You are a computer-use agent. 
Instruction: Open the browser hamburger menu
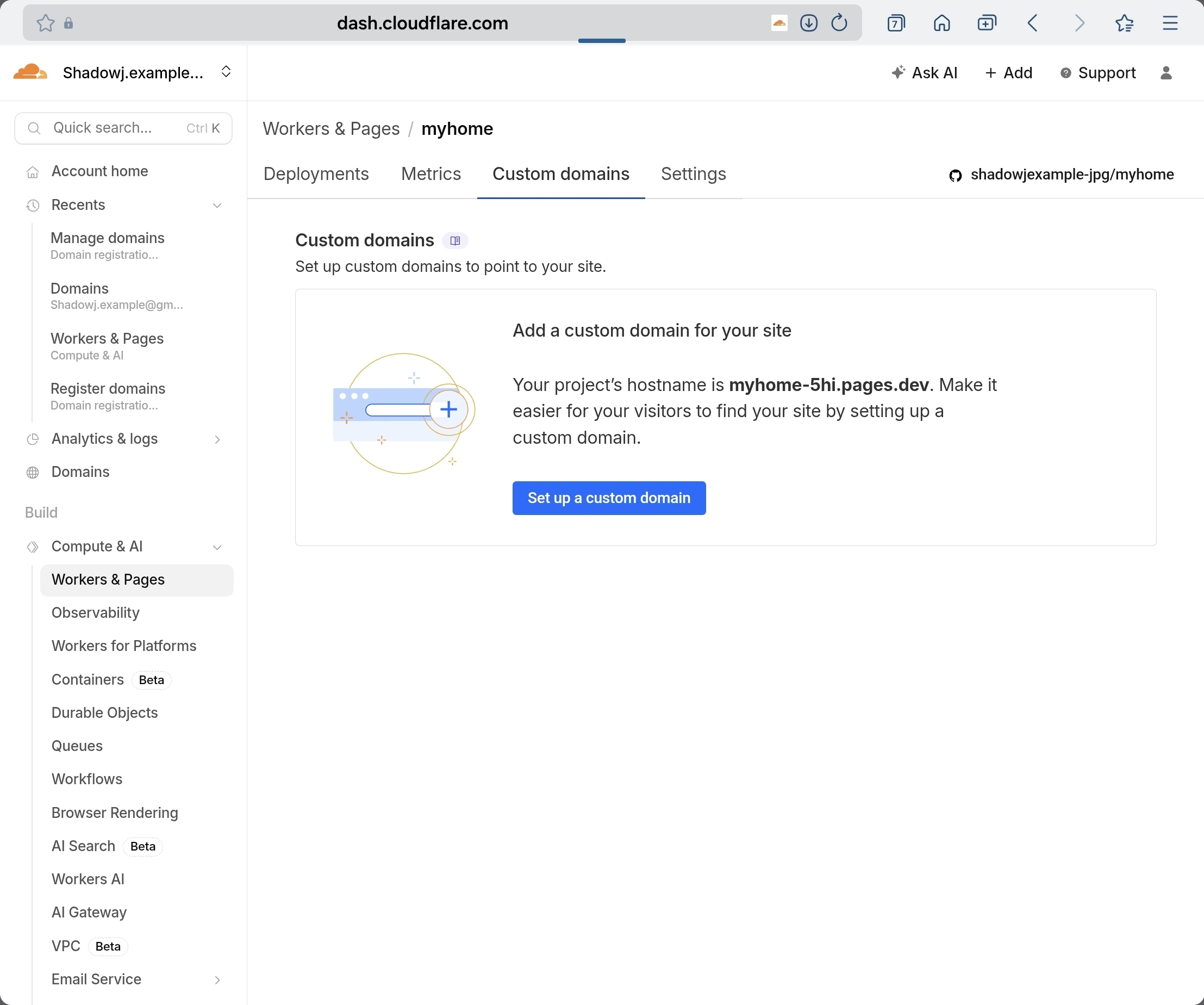(1170, 23)
